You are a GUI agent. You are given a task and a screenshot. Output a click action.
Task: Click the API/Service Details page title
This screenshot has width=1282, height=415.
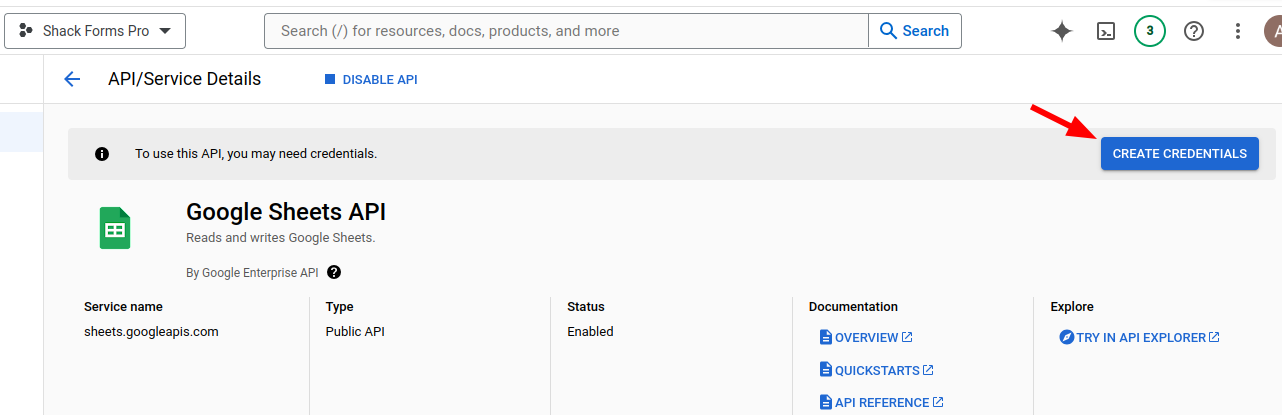(184, 79)
